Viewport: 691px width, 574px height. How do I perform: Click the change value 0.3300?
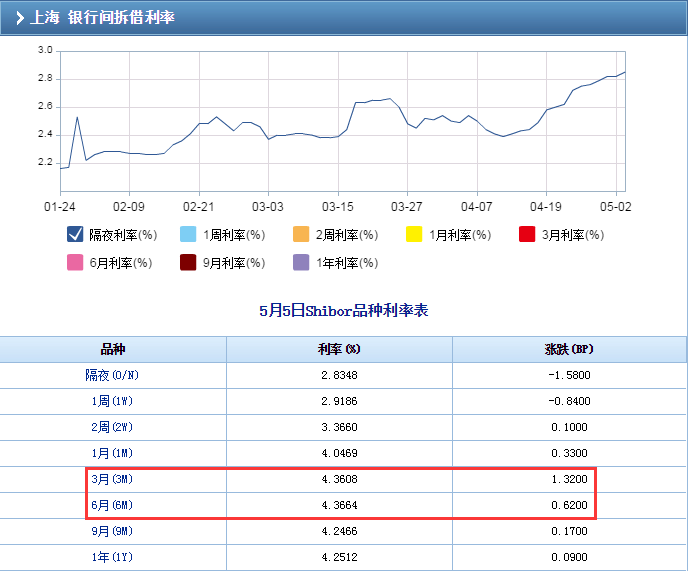click(569, 453)
